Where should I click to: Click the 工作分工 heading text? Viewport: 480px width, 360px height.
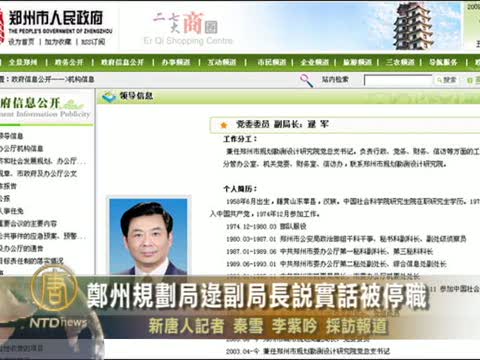[240, 139]
